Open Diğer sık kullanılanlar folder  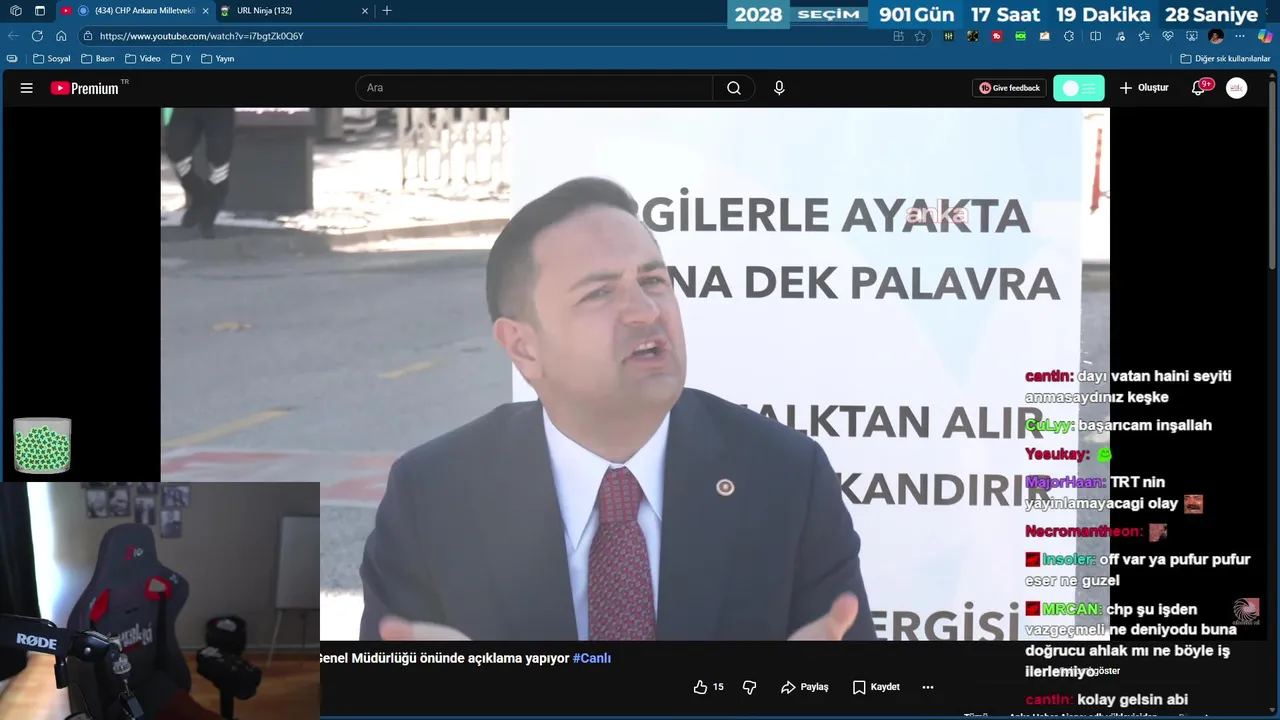[1225, 59]
